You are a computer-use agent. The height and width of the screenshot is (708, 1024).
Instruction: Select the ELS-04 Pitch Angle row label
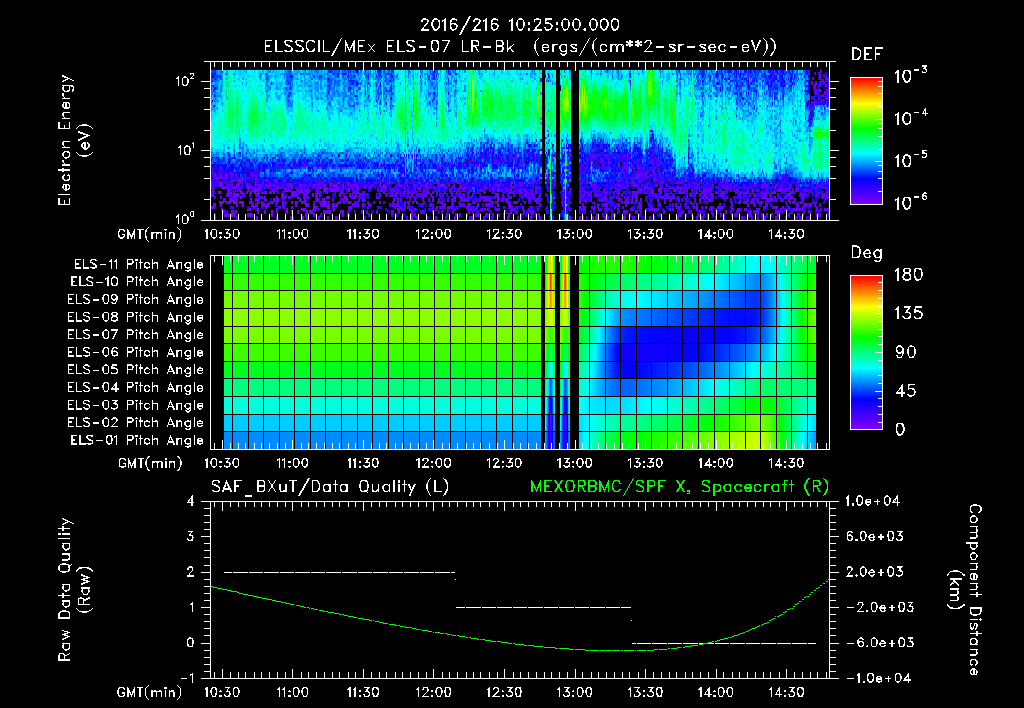136,387
